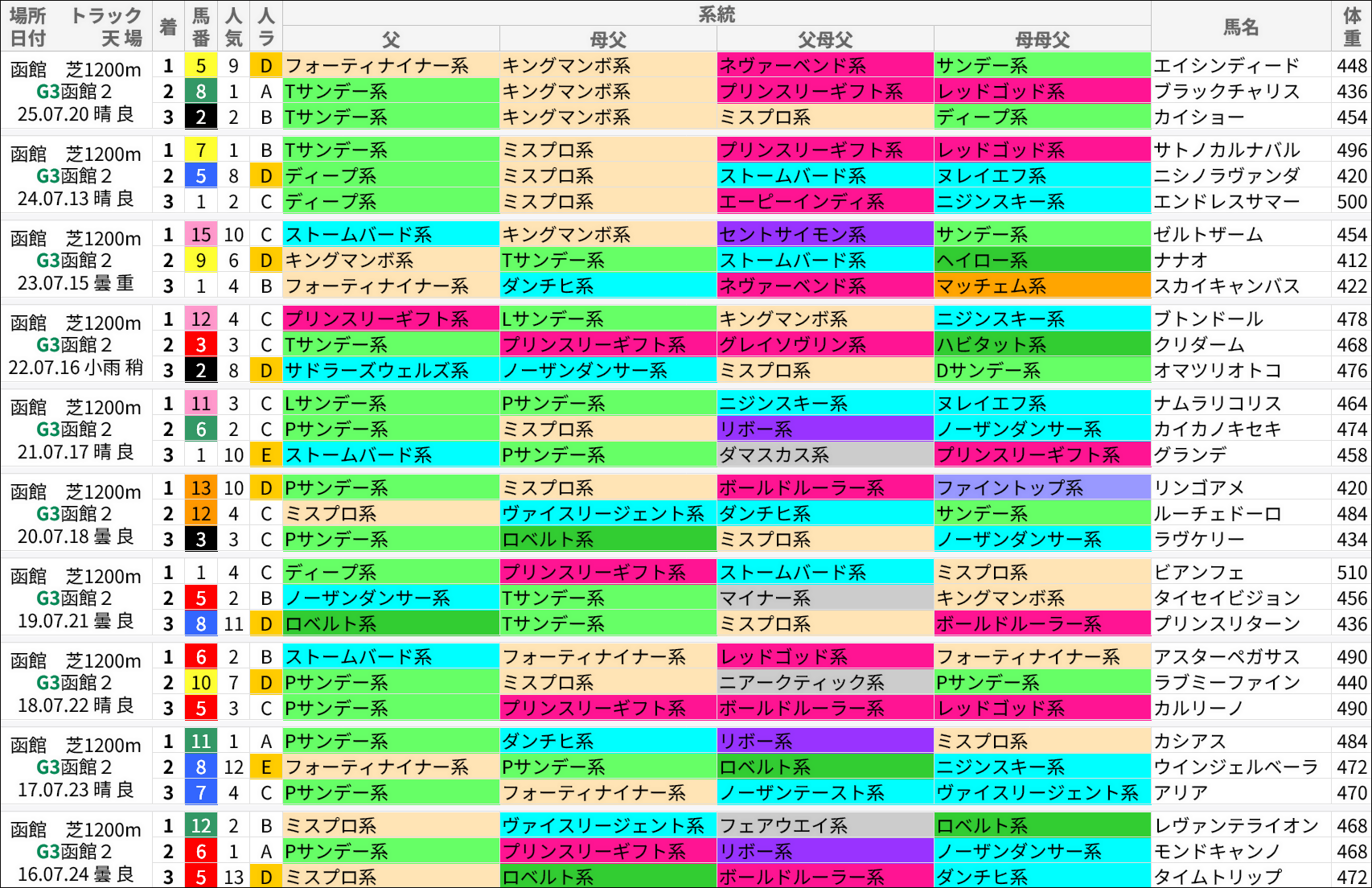Select horse name エンドレスサマー
Image resolution: width=1372 pixels, height=888 pixels.
coord(1226,202)
